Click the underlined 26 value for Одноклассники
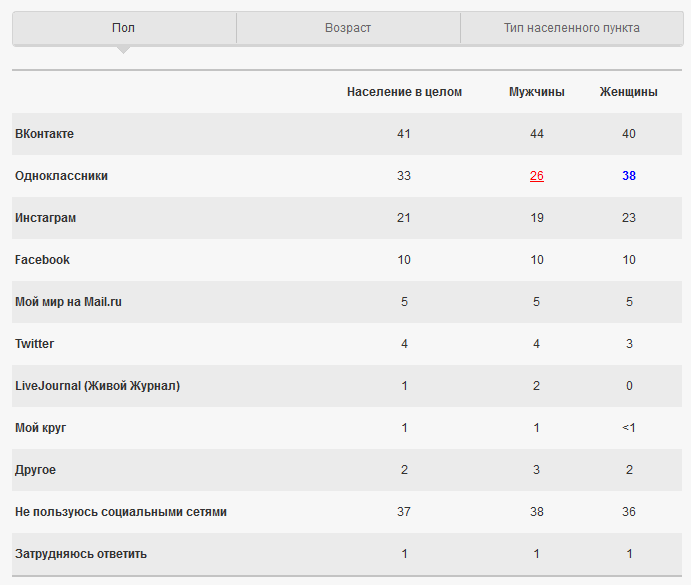The image size is (691, 585). [x=537, y=176]
